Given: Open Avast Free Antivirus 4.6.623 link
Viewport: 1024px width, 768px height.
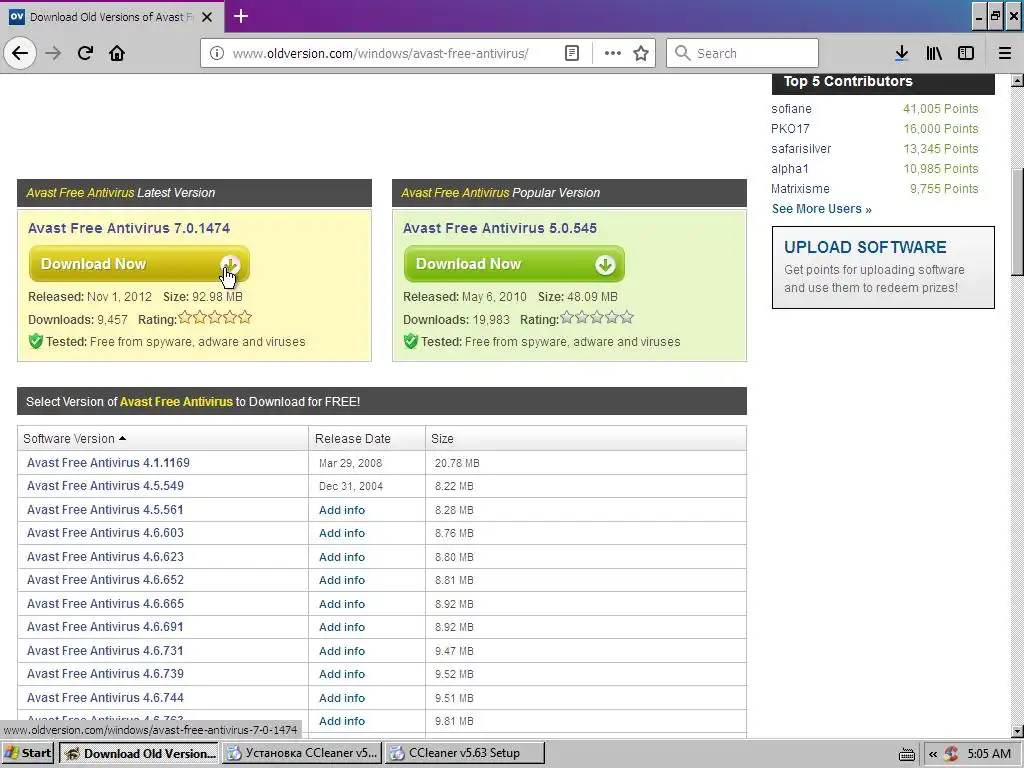Looking at the screenshot, I should coord(105,556).
